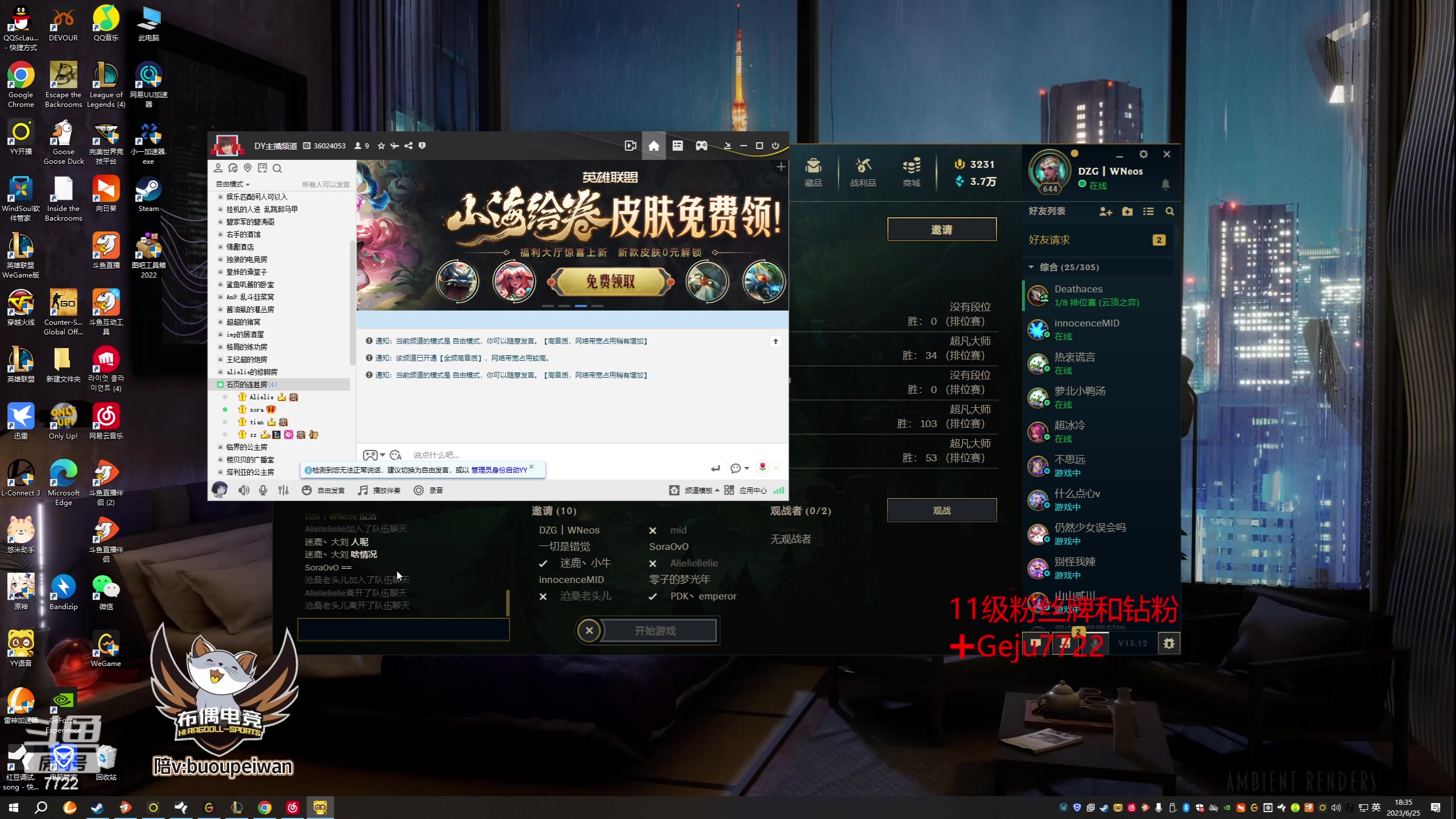Jump to top of YY chat messages arrow
Viewport: 1456px width, 819px height.
click(775, 341)
